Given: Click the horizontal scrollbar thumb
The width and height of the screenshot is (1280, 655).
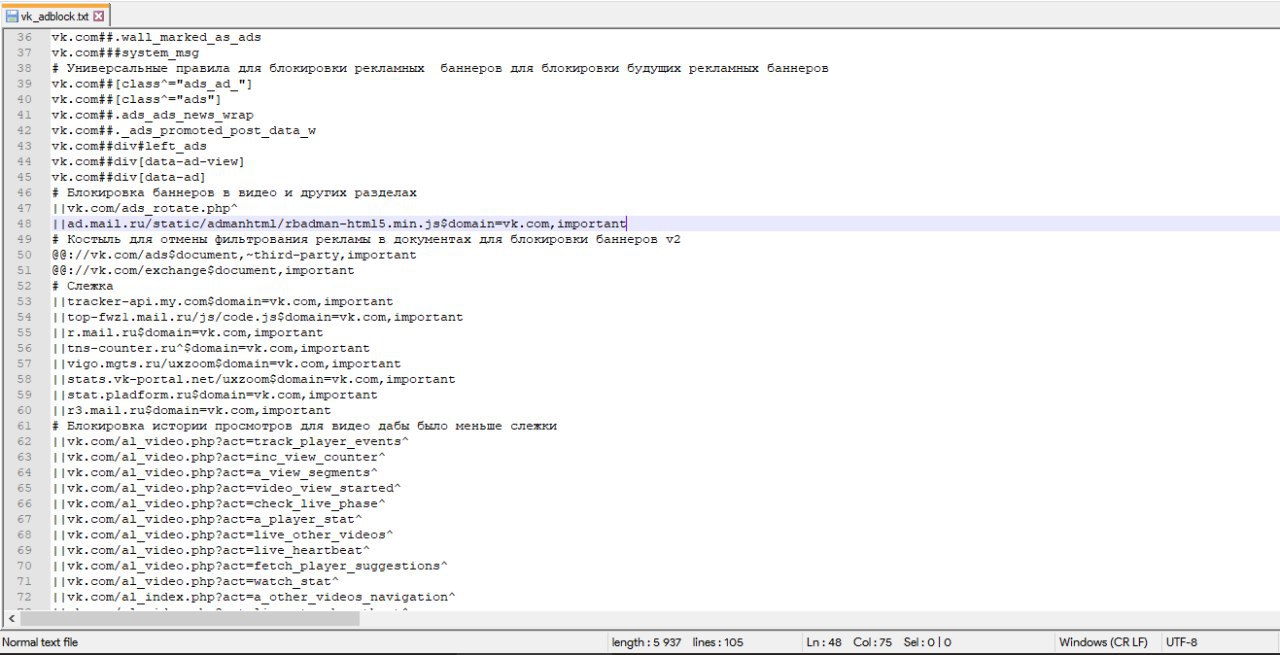Looking at the screenshot, I should pyautogui.click(x=189, y=619).
